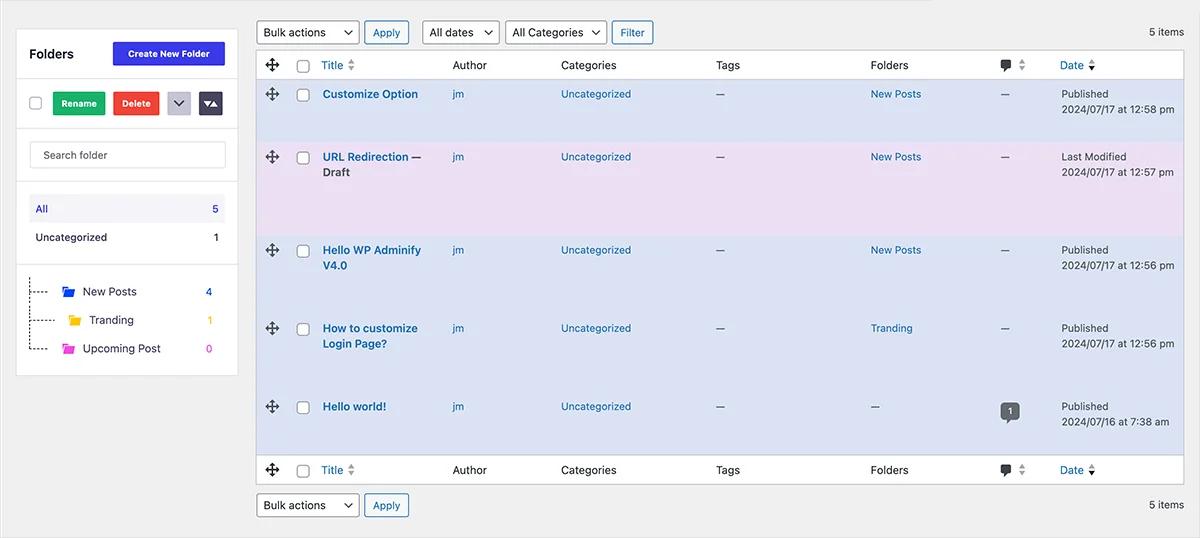Check the Hello world! post checkbox
Viewport: 1200px width, 538px height.
point(303,407)
